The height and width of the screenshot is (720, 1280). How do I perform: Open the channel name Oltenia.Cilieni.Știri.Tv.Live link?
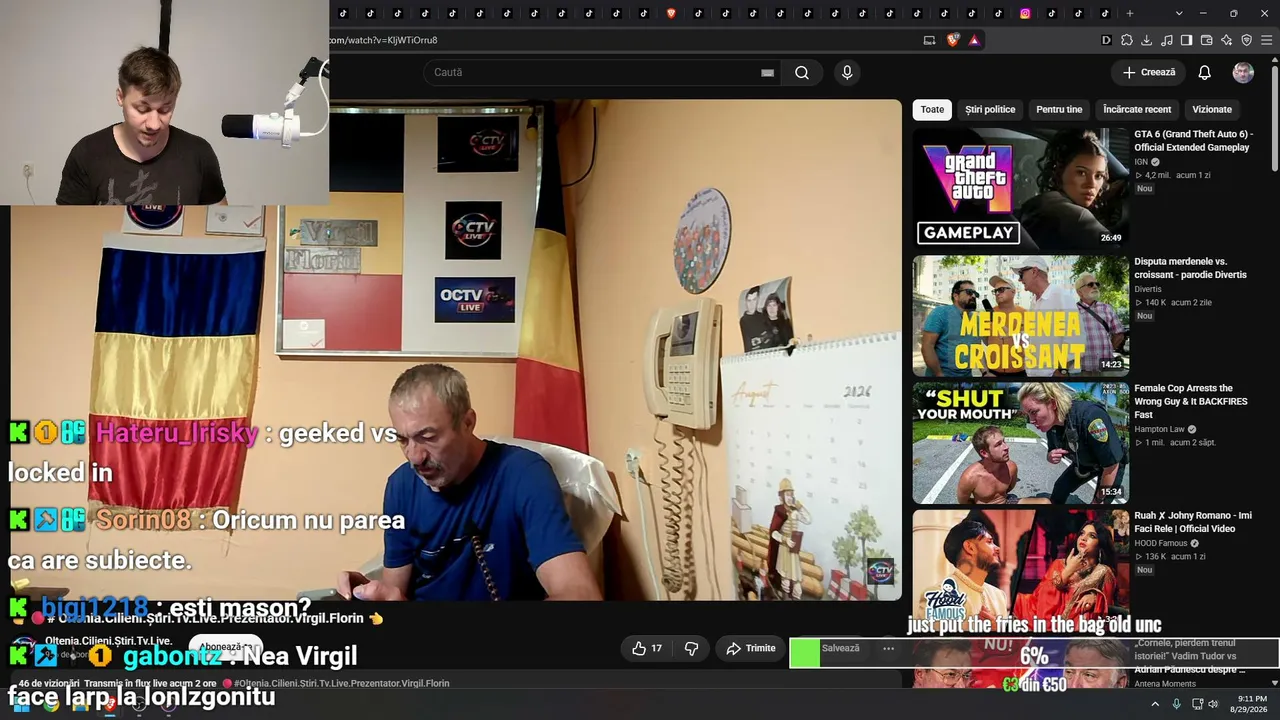(x=108, y=641)
